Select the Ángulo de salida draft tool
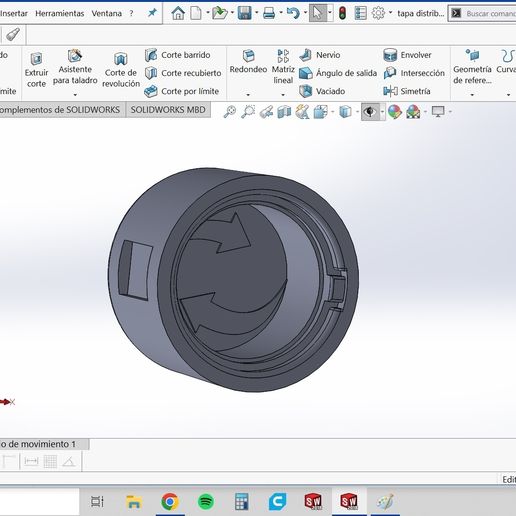Viewport: 516px width, 516px height. coord(338,73)
